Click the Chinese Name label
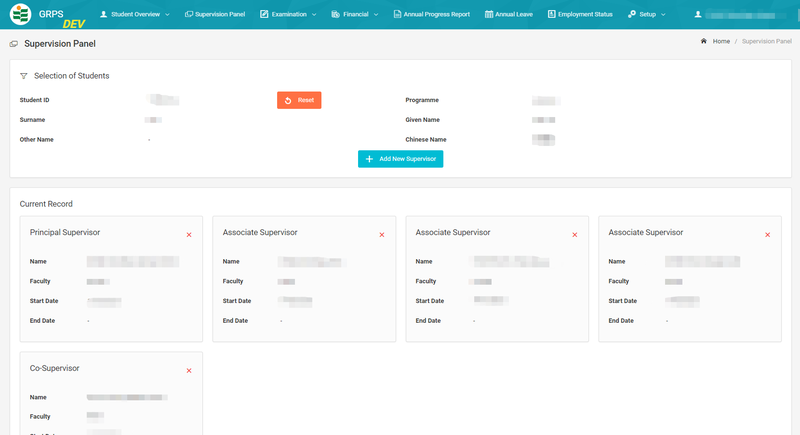 click(x=426, y=139)
